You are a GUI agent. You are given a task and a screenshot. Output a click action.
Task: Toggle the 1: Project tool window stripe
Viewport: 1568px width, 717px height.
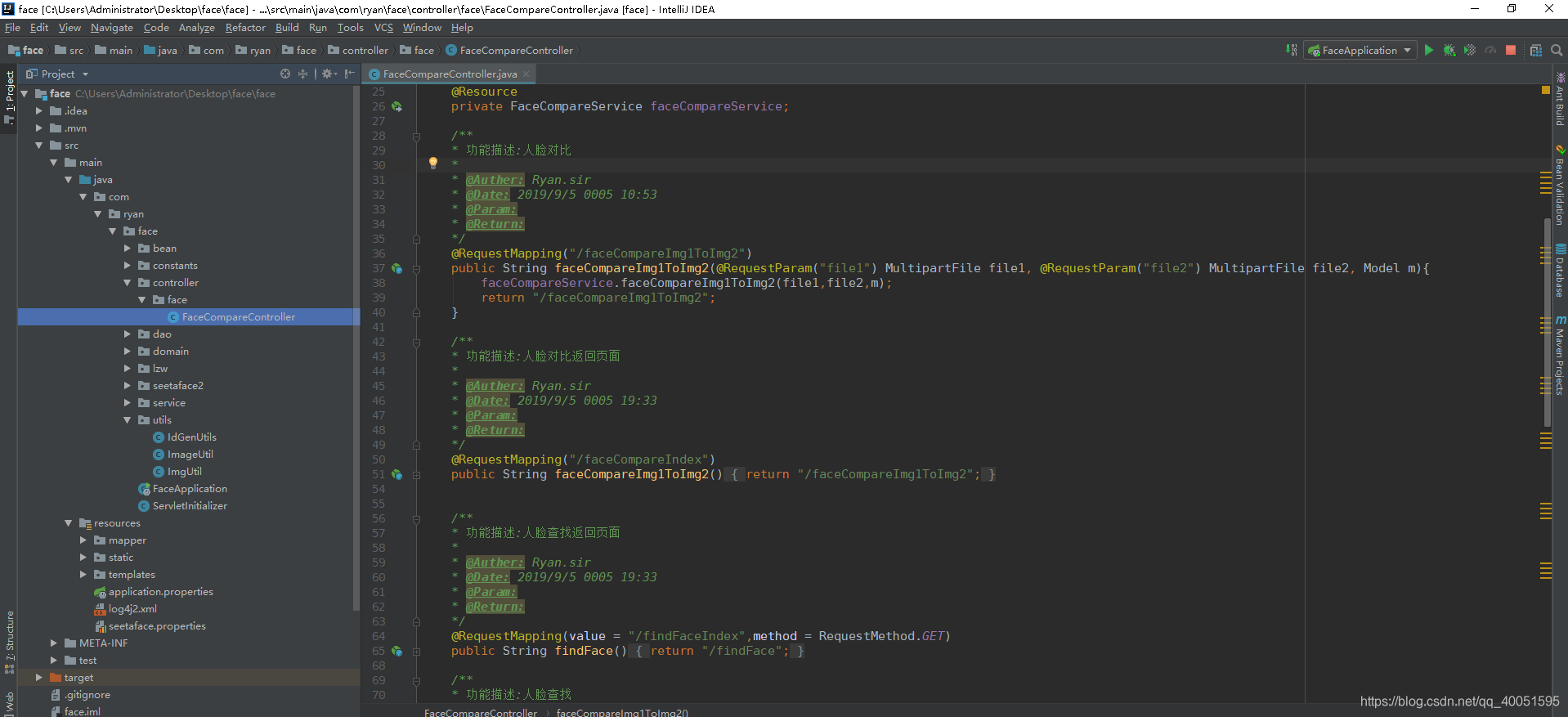click(x=9, y=96)
